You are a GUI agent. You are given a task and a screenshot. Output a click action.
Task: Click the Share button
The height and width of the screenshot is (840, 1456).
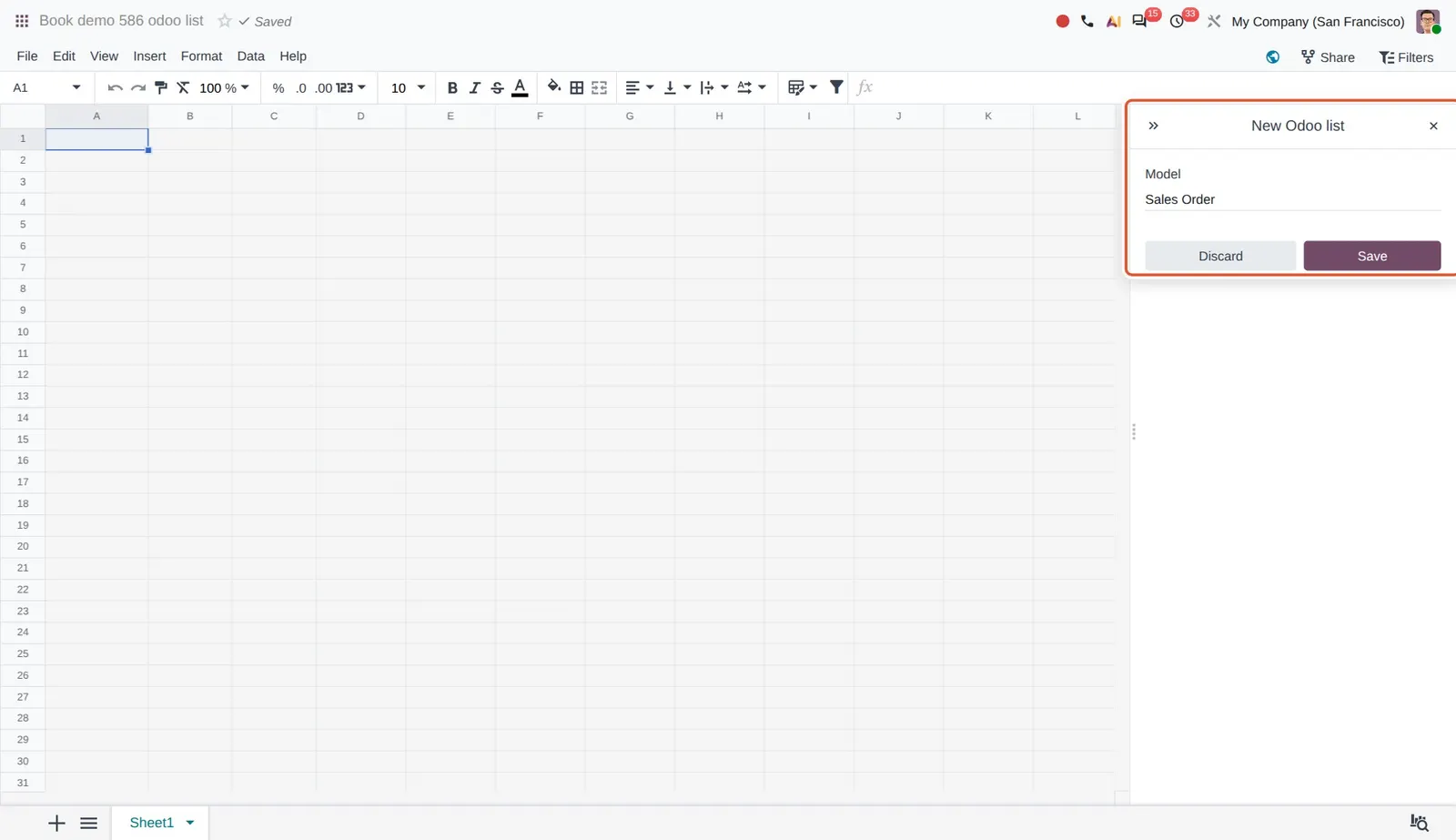click(x=1328, y=57)
